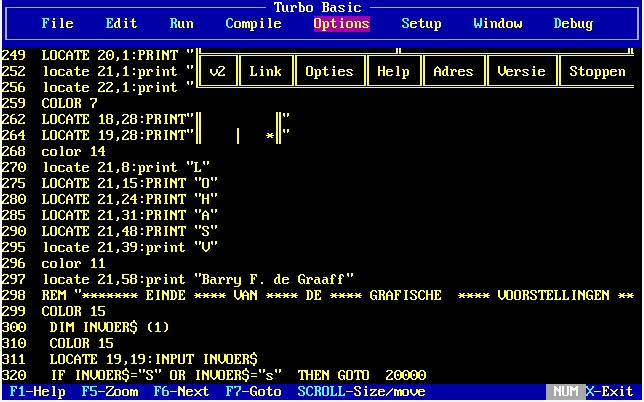The width and height of the screenshot is (644, 402).
Task: Click the Opties box
Action: coord(329,71)
